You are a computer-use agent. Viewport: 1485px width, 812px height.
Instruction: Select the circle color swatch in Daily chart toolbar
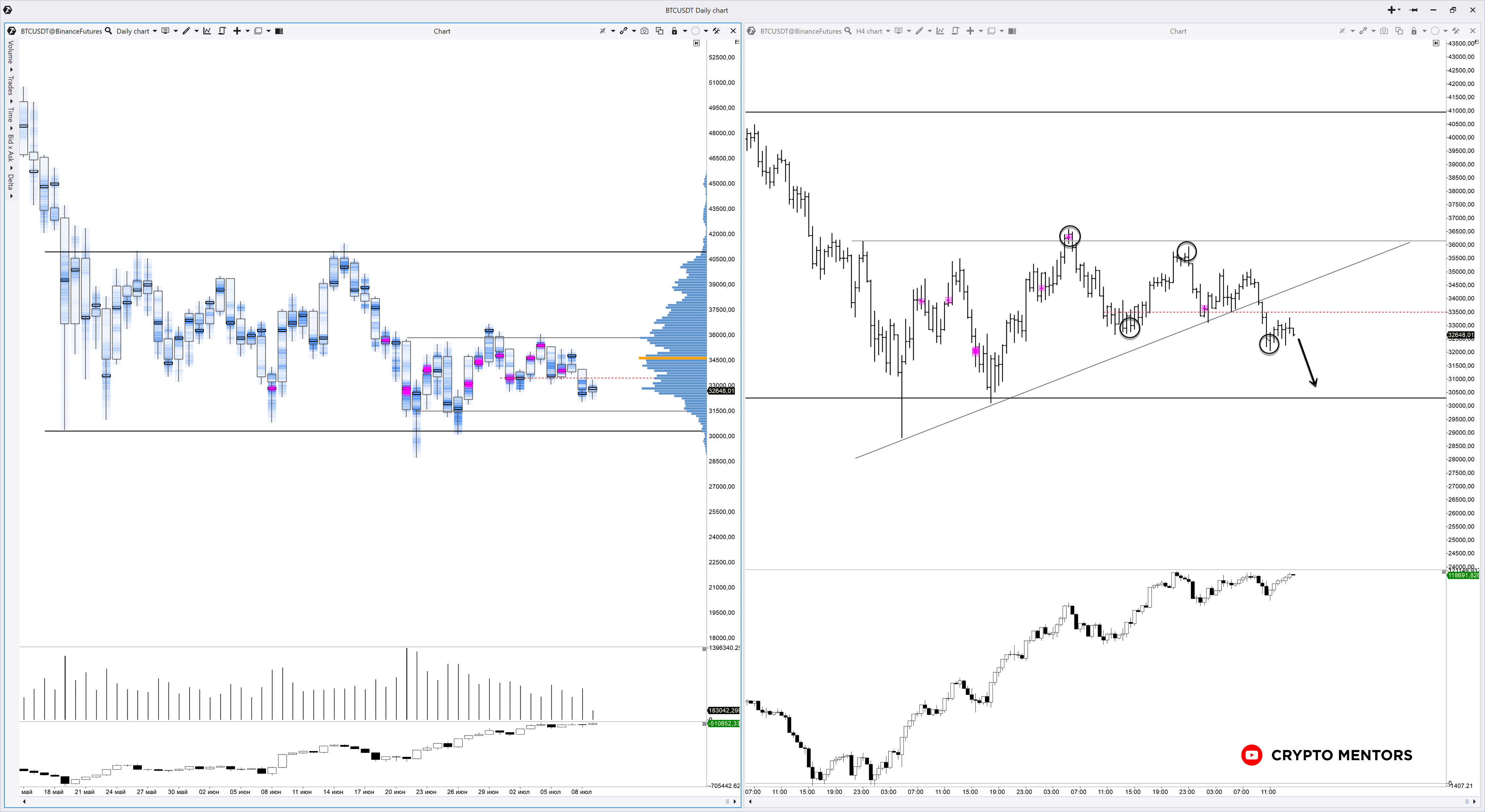[x=695, y=31]
